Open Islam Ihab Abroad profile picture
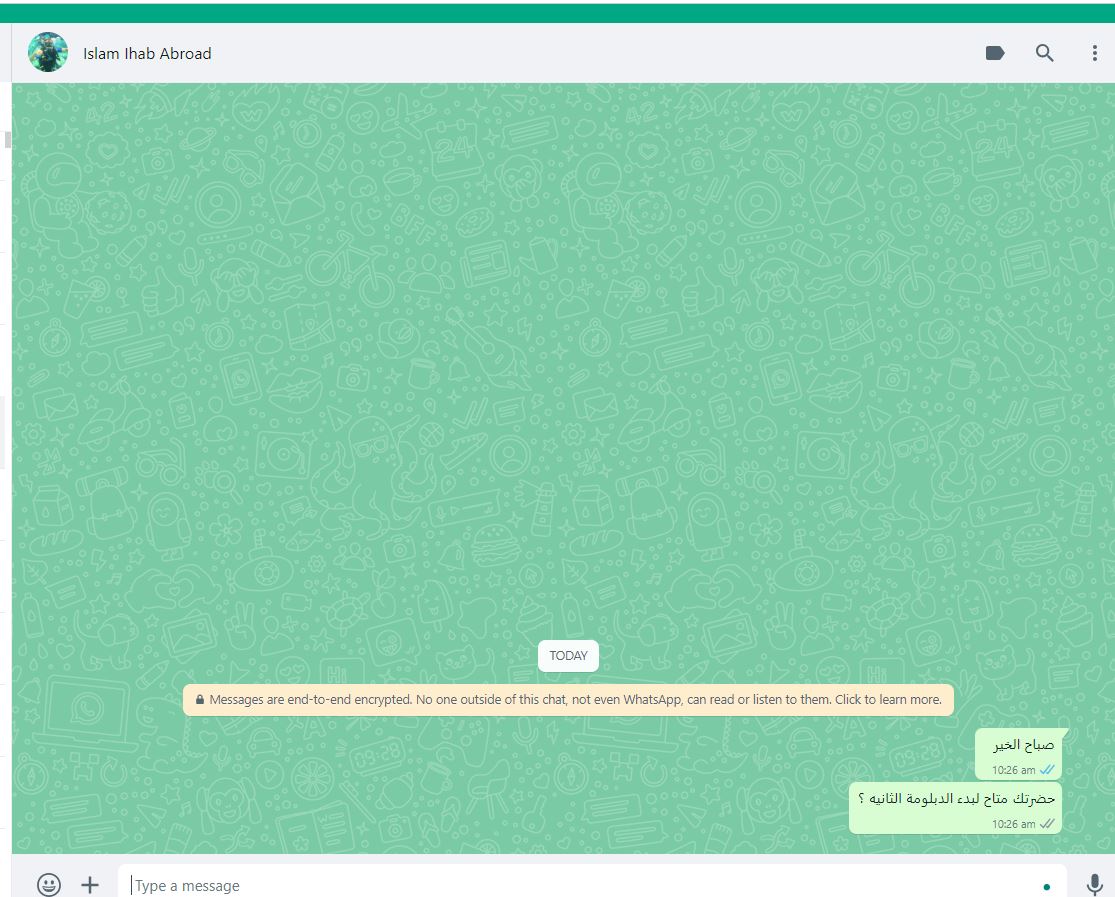Viewport: 1115px width, 897px height. click(48, 52)
